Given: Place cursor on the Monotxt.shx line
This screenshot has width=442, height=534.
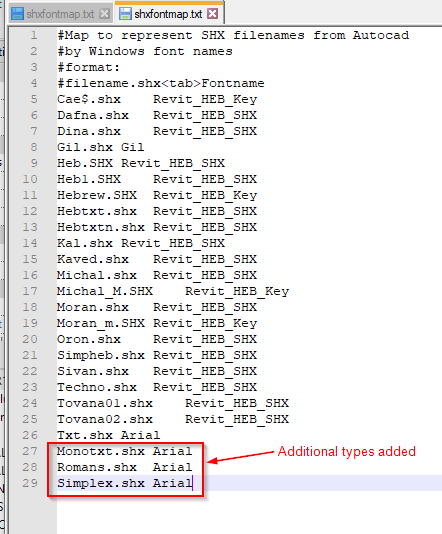Looking at the screenshot, I should pos(125,451).
